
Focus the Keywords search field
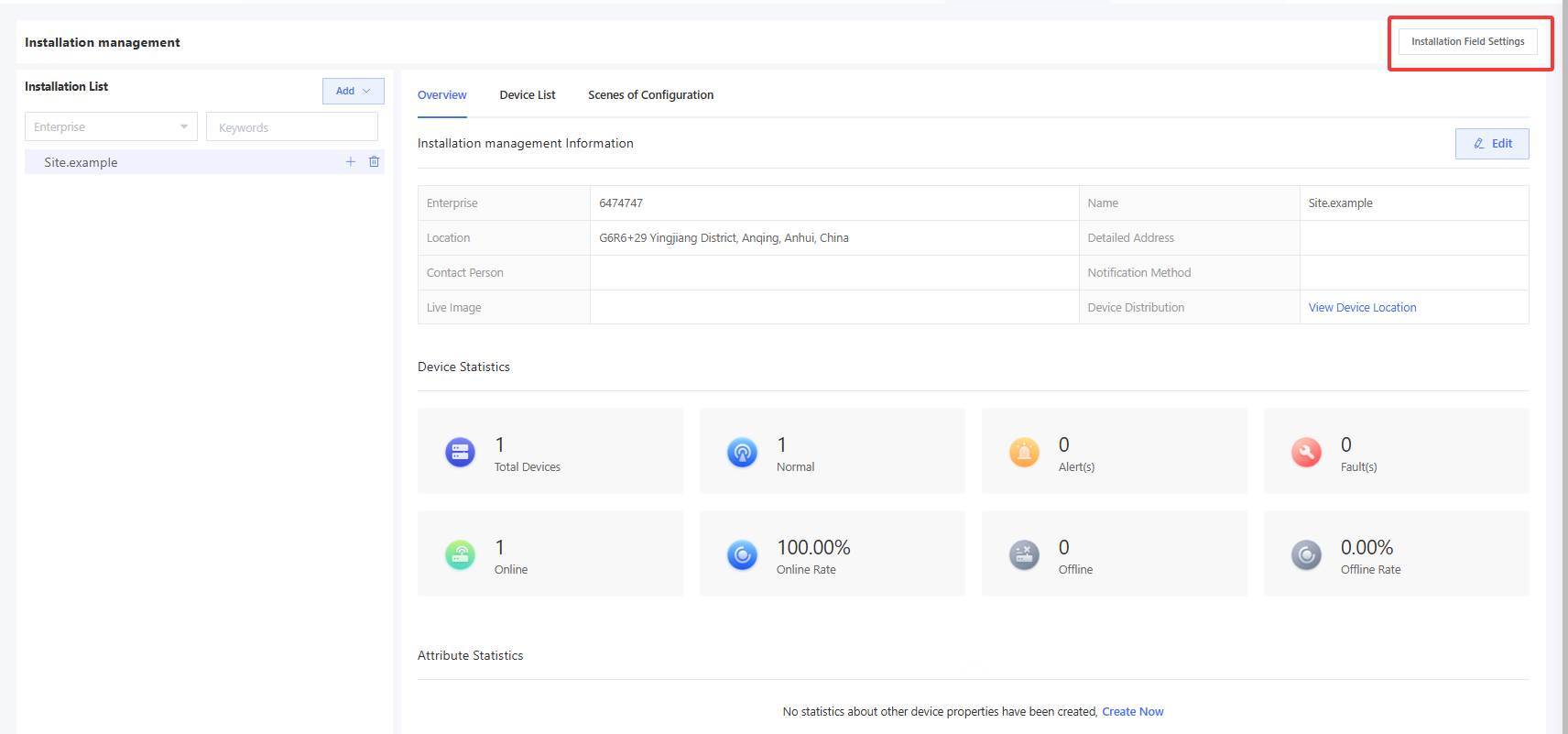coord(292,127)
